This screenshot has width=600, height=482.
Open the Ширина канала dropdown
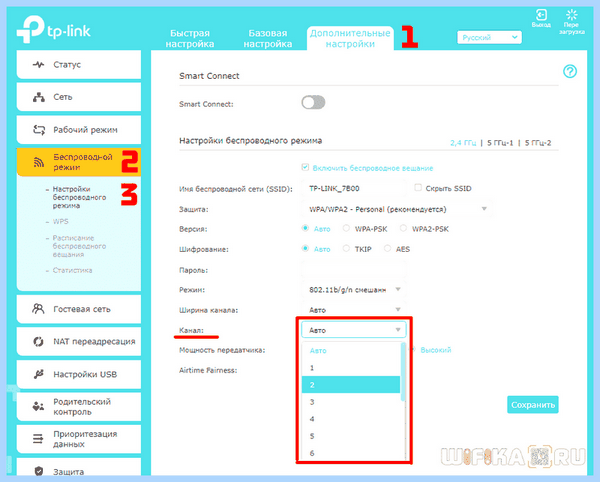pos(354,309)
